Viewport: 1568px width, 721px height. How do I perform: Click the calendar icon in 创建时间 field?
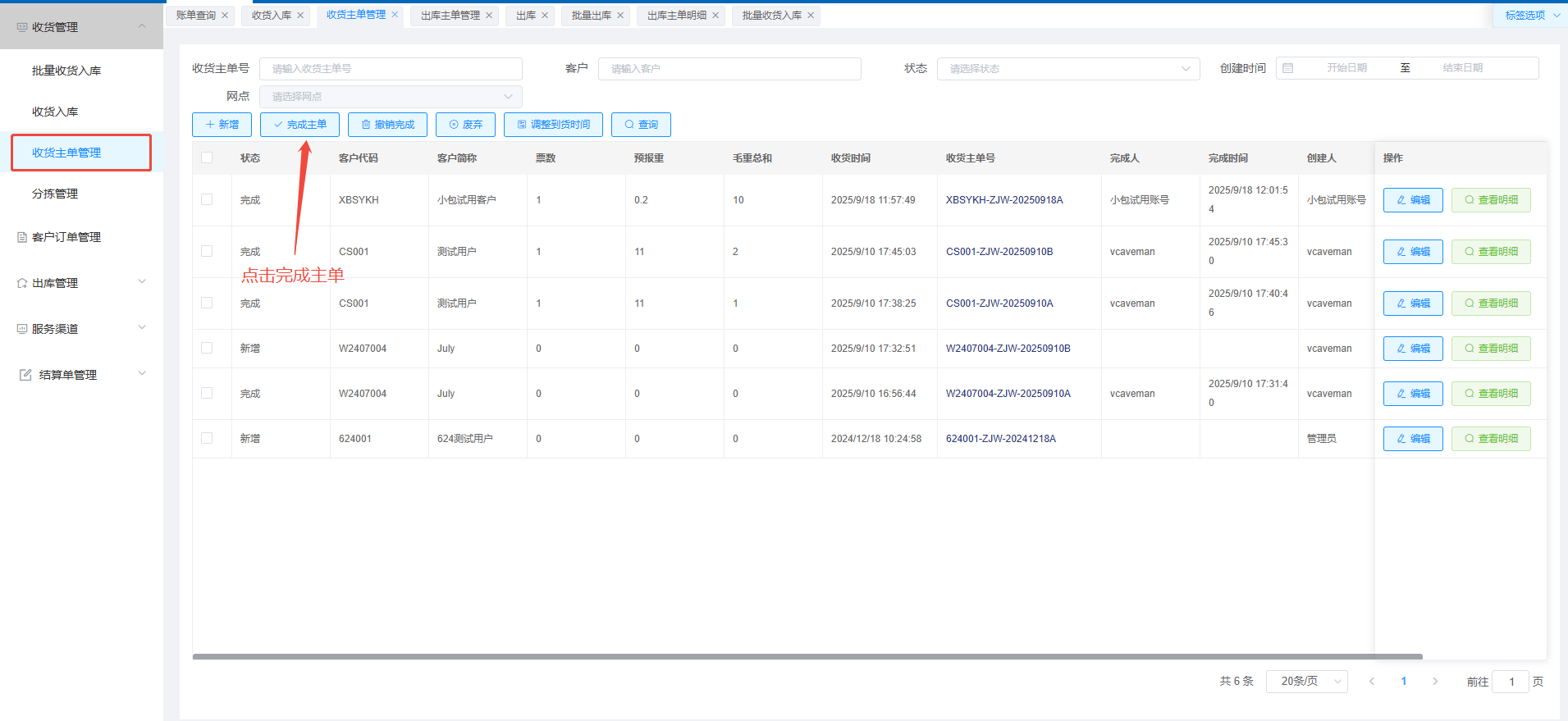[1288, 68]
